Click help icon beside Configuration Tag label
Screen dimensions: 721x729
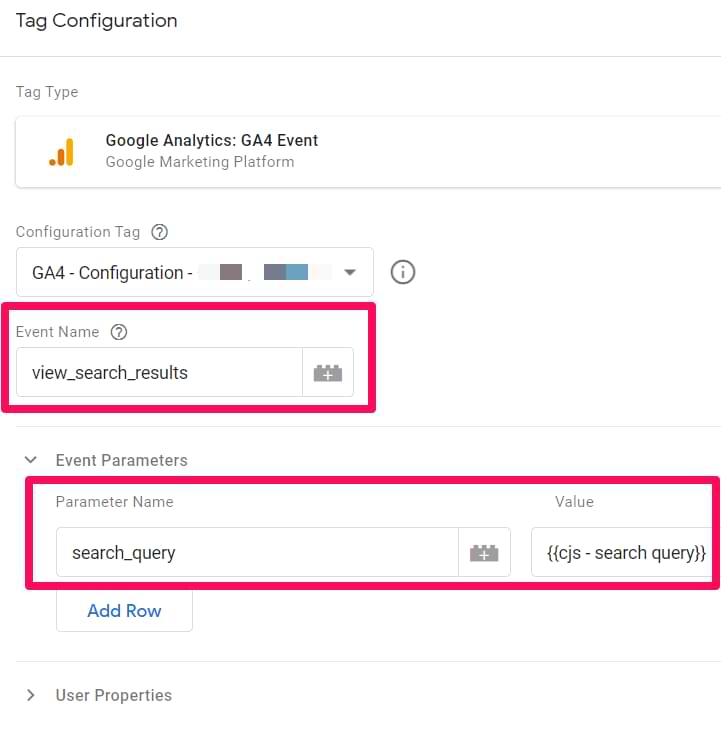[159, 232]
